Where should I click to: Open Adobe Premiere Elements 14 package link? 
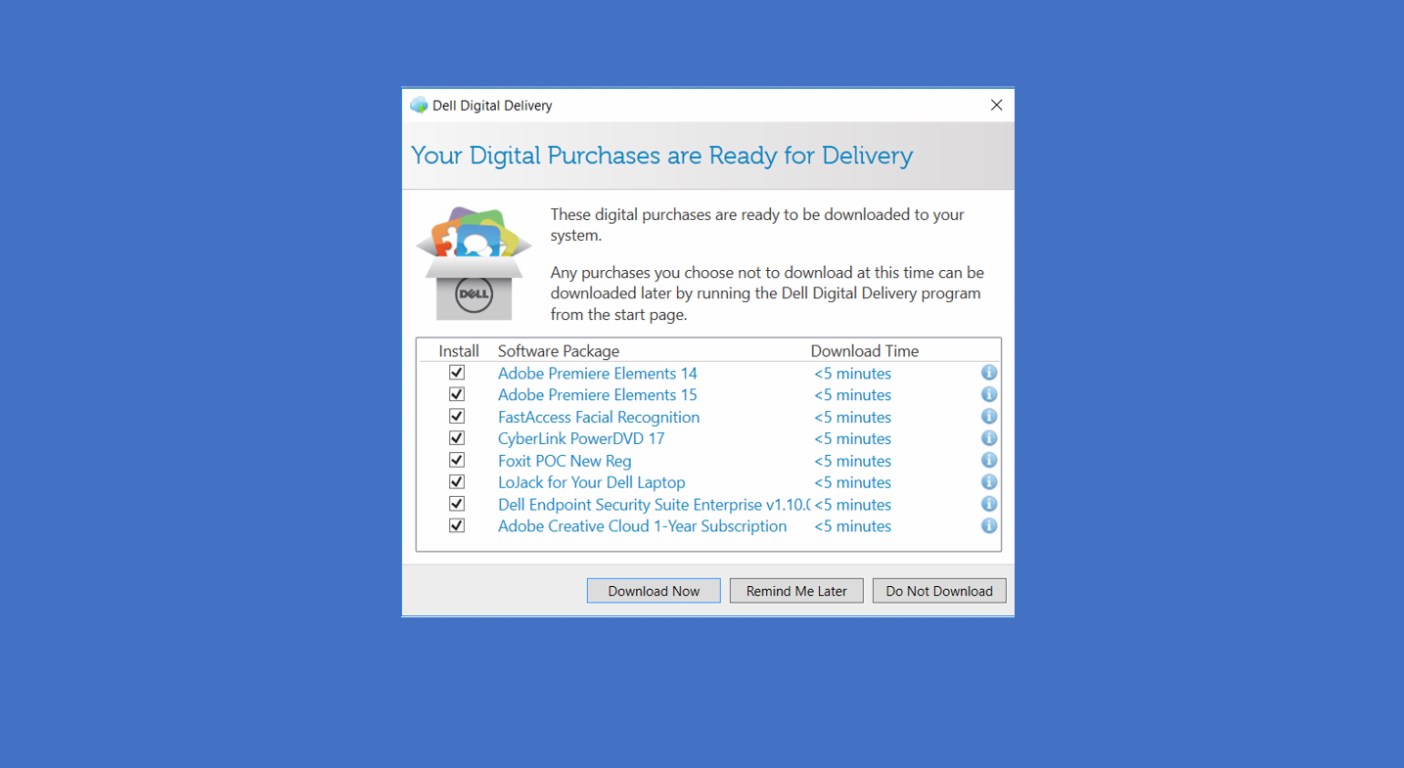click(x=598, y=373)
